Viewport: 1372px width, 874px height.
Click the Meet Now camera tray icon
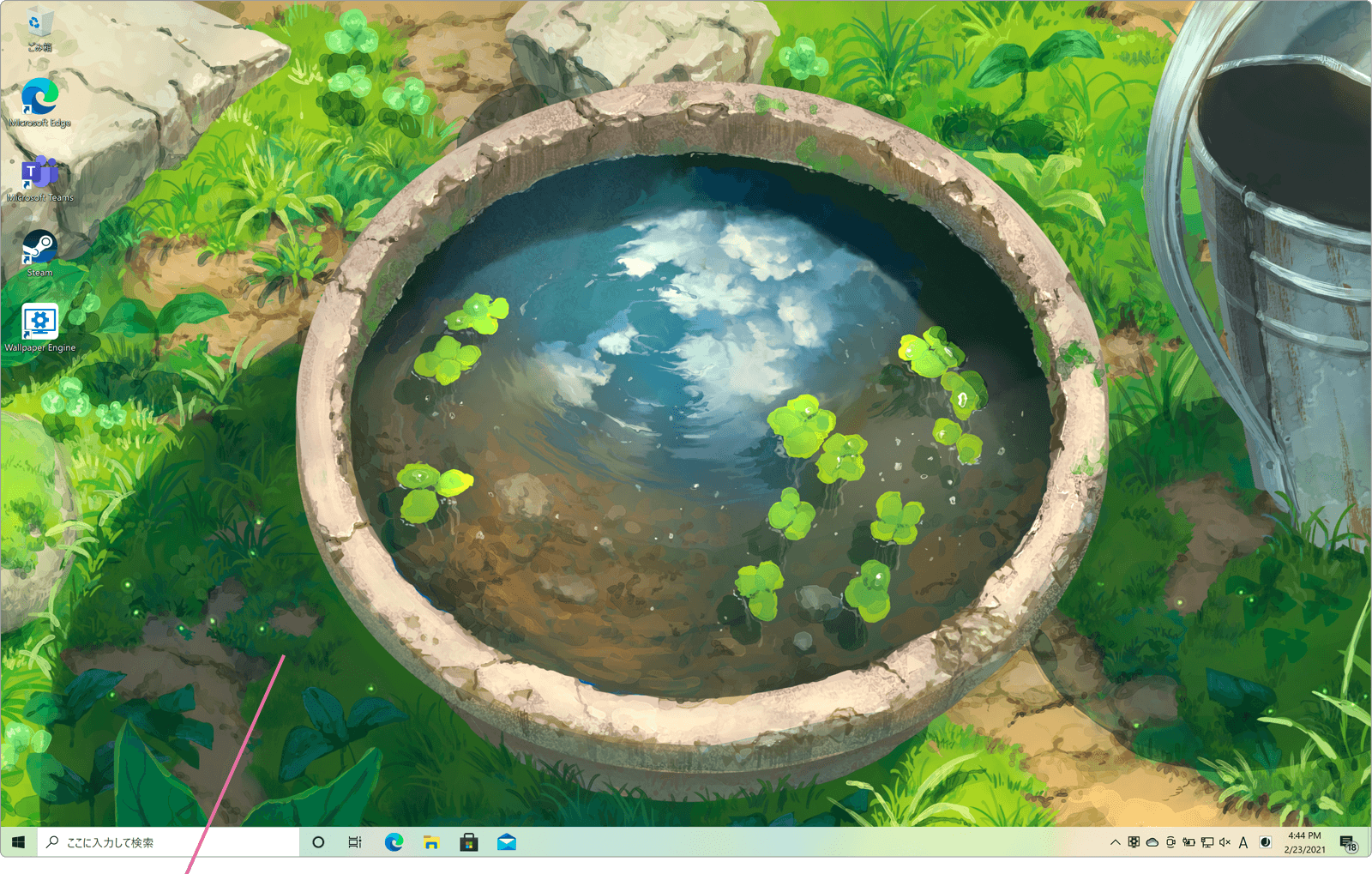click(1170, 842)
